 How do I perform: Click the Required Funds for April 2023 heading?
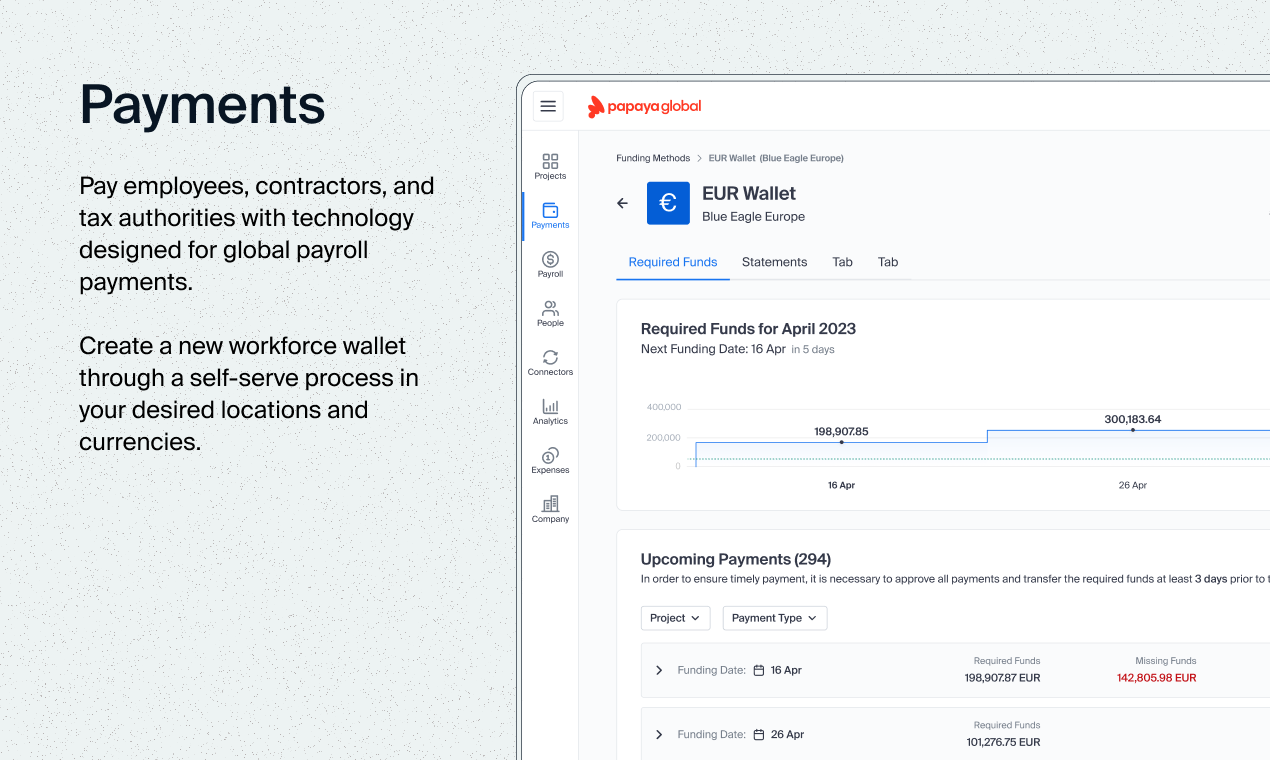(748, 328)
